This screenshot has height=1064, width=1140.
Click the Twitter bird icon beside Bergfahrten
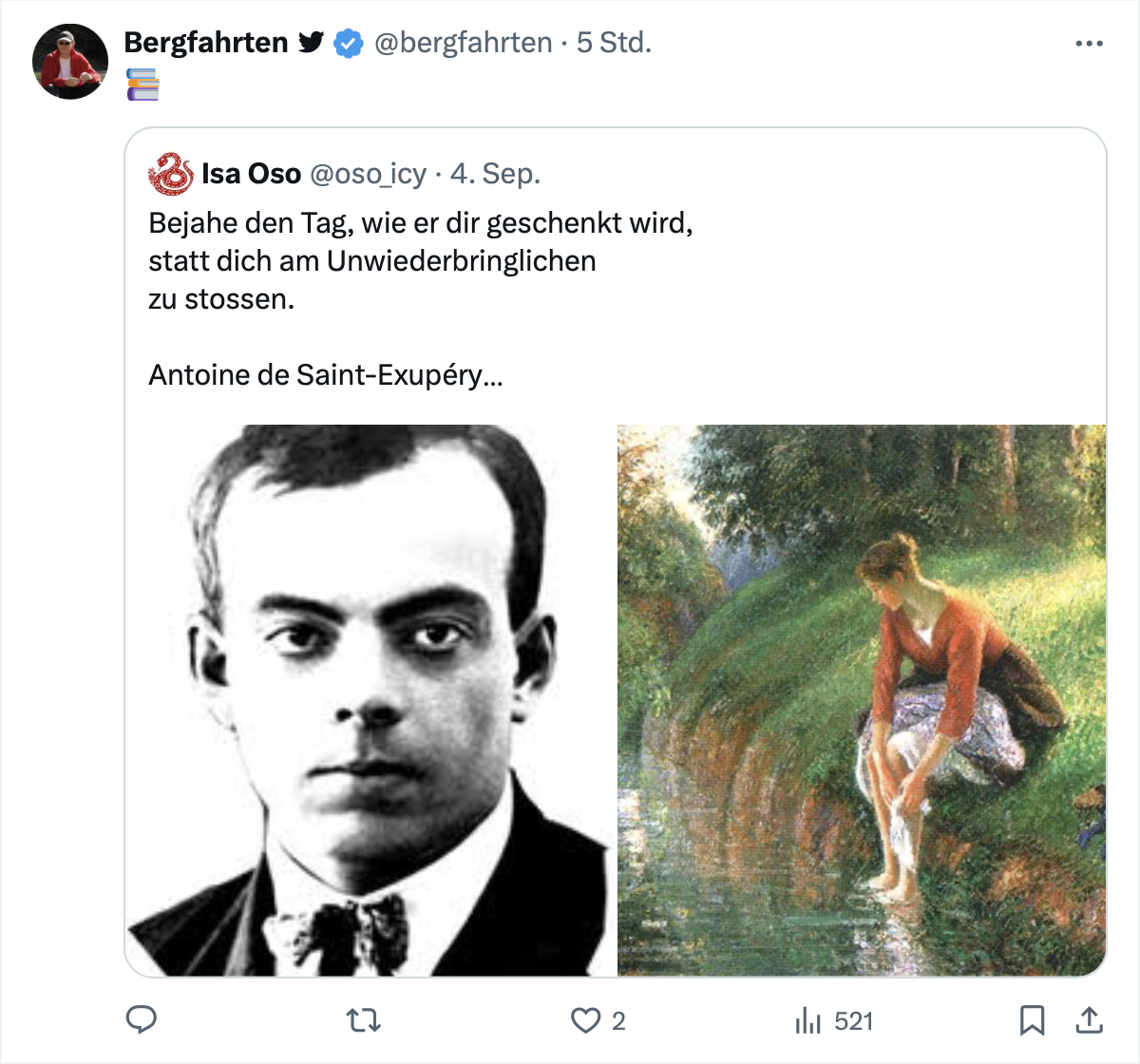coord(311,43)
